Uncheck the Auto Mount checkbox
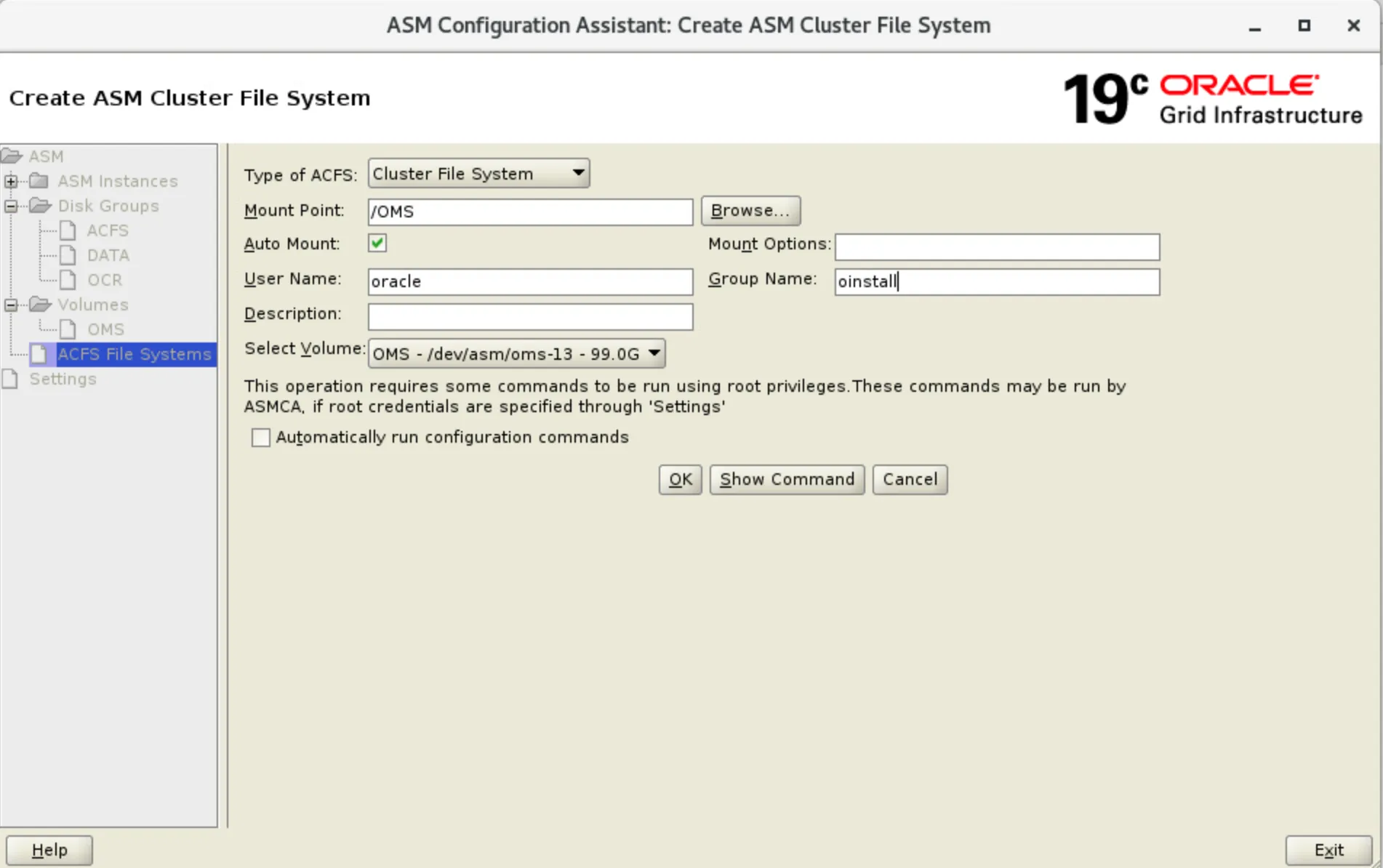This screenshot has width=1383, height=868. click(x=377, y=244)
